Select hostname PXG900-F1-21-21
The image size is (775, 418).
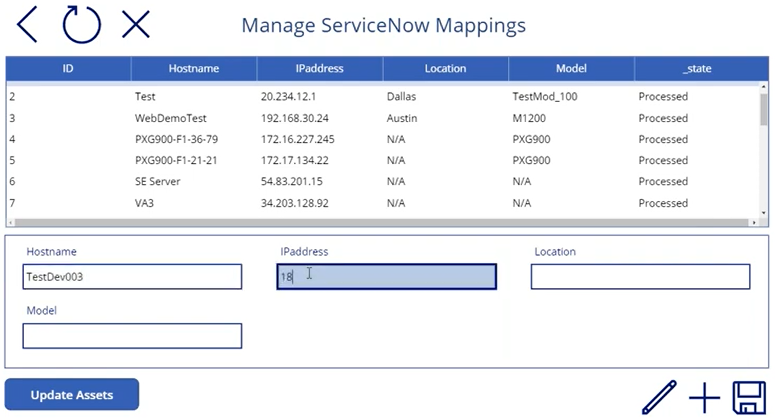click(x=176, y=160)
